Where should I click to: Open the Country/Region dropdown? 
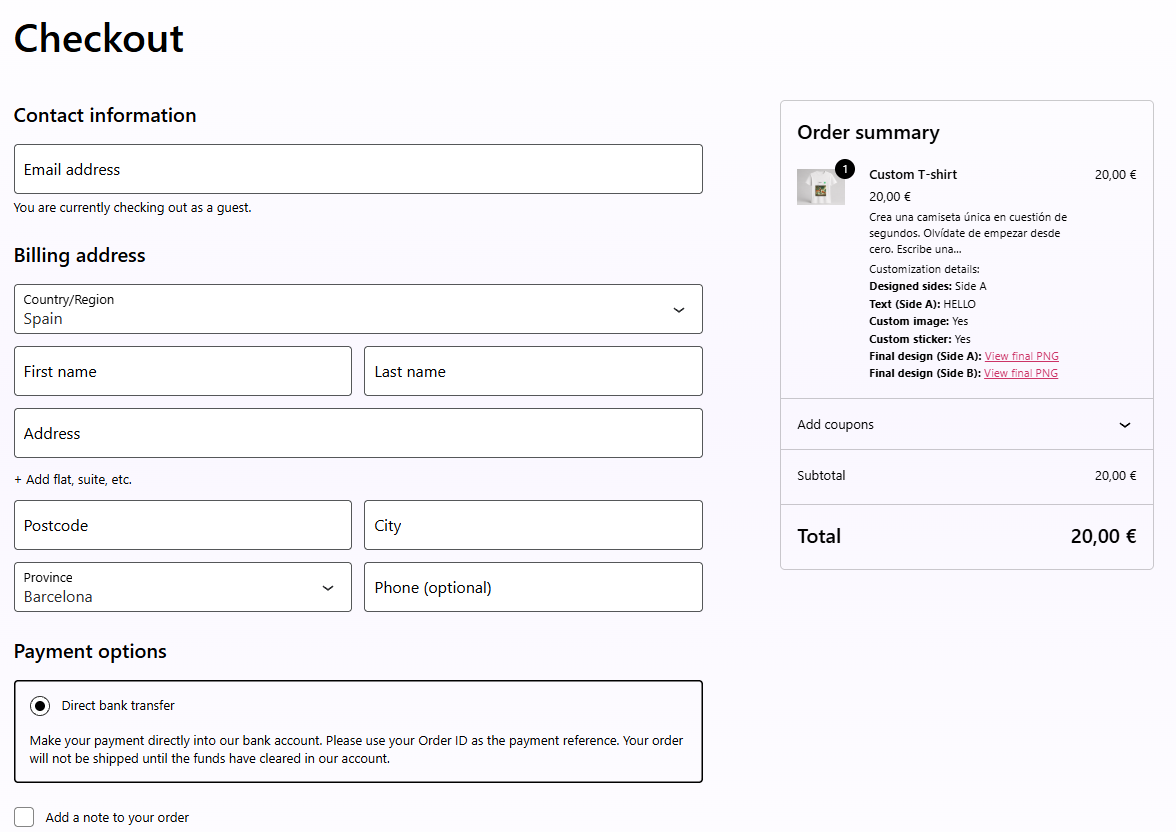[x=358, y=309]
